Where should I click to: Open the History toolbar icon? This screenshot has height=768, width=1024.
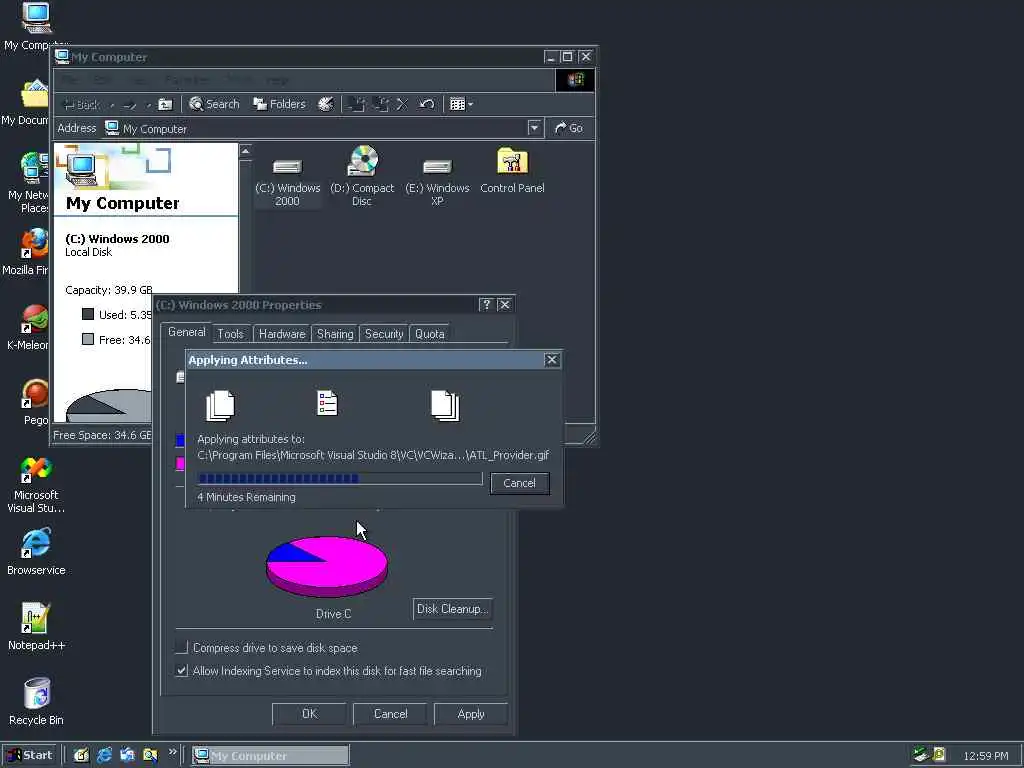[x=325, y=104]
